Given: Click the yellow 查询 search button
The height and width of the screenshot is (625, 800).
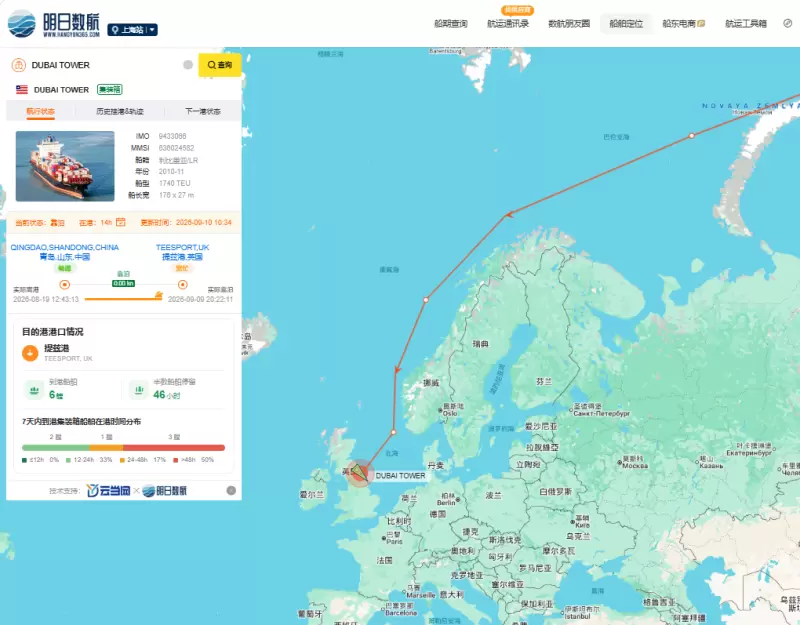Looking at the screenshot, I should tap(220, 65).
